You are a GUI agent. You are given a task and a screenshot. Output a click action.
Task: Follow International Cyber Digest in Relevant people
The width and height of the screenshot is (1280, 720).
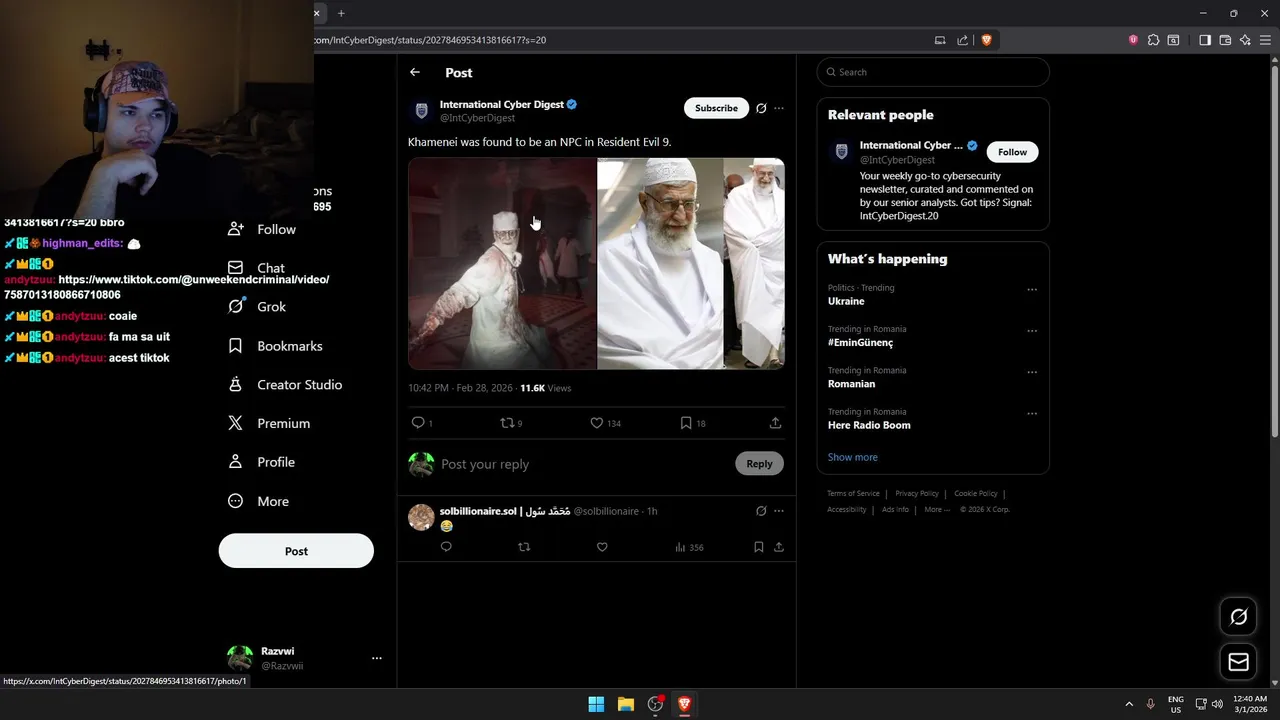point(1012,152)
